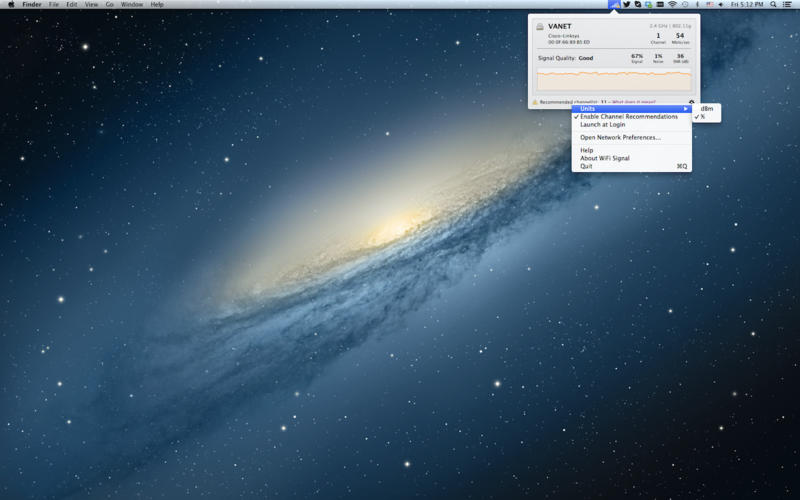The height and width of the screenshot is (500, 800).
Task: Click the WiFi Signal menu bar icon
Action: [614, 4]
